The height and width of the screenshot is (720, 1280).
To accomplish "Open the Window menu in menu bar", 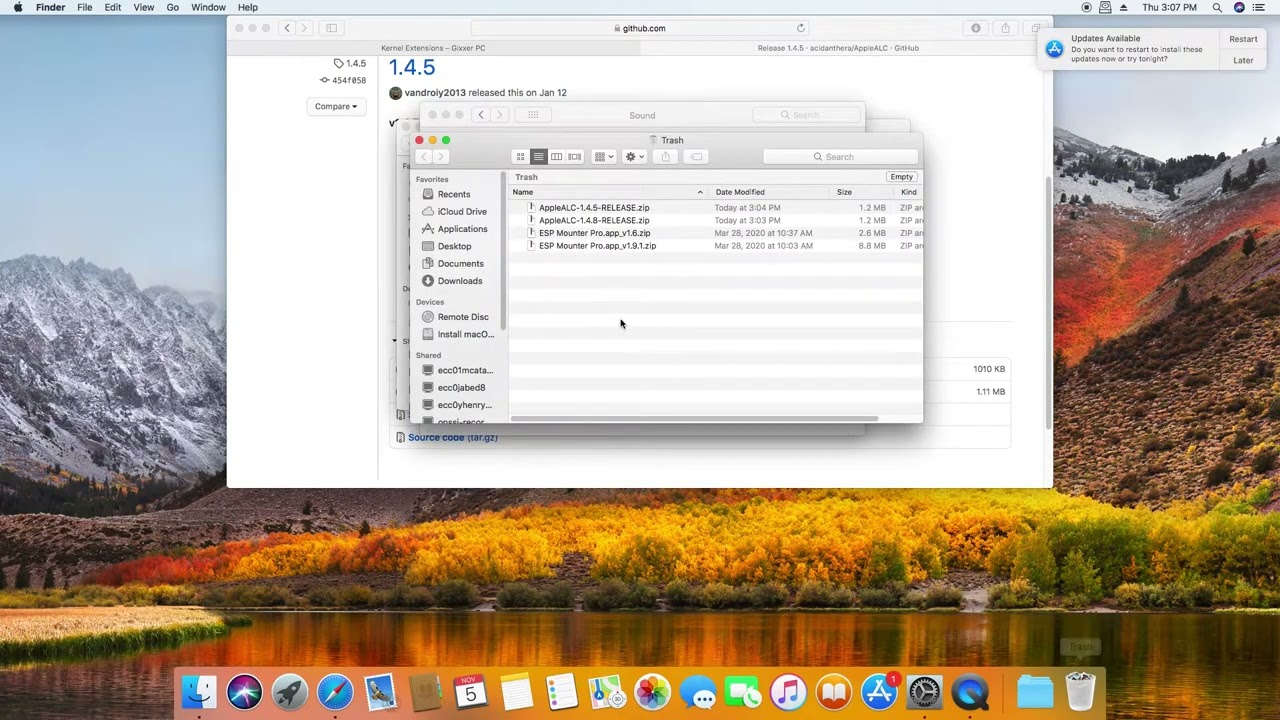I will coord(208,7).
